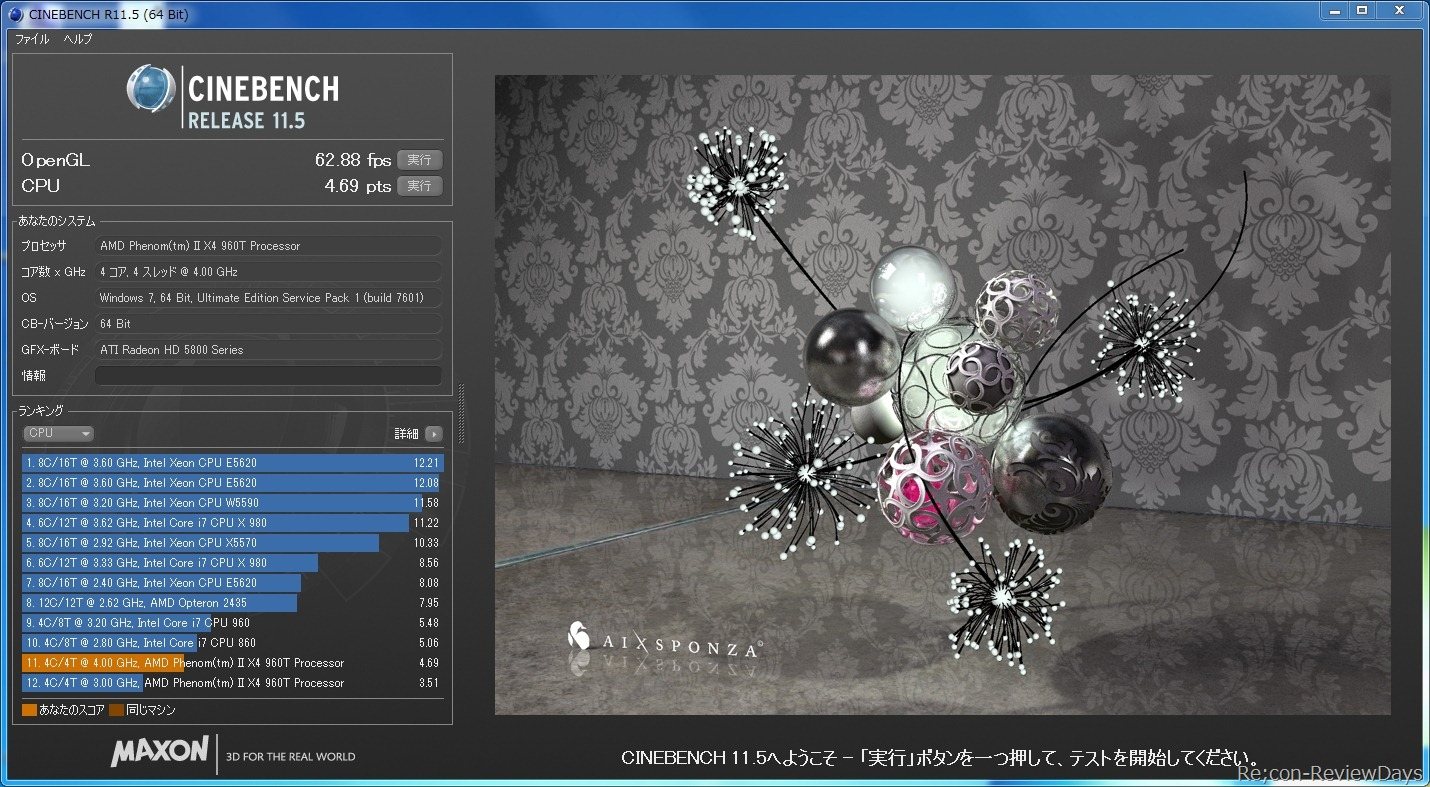Image resolution: width=1430 pixels, height=787 pixels.
Task: Click the CINEBENCH sphere logo in header
Action: click(151, 90)
